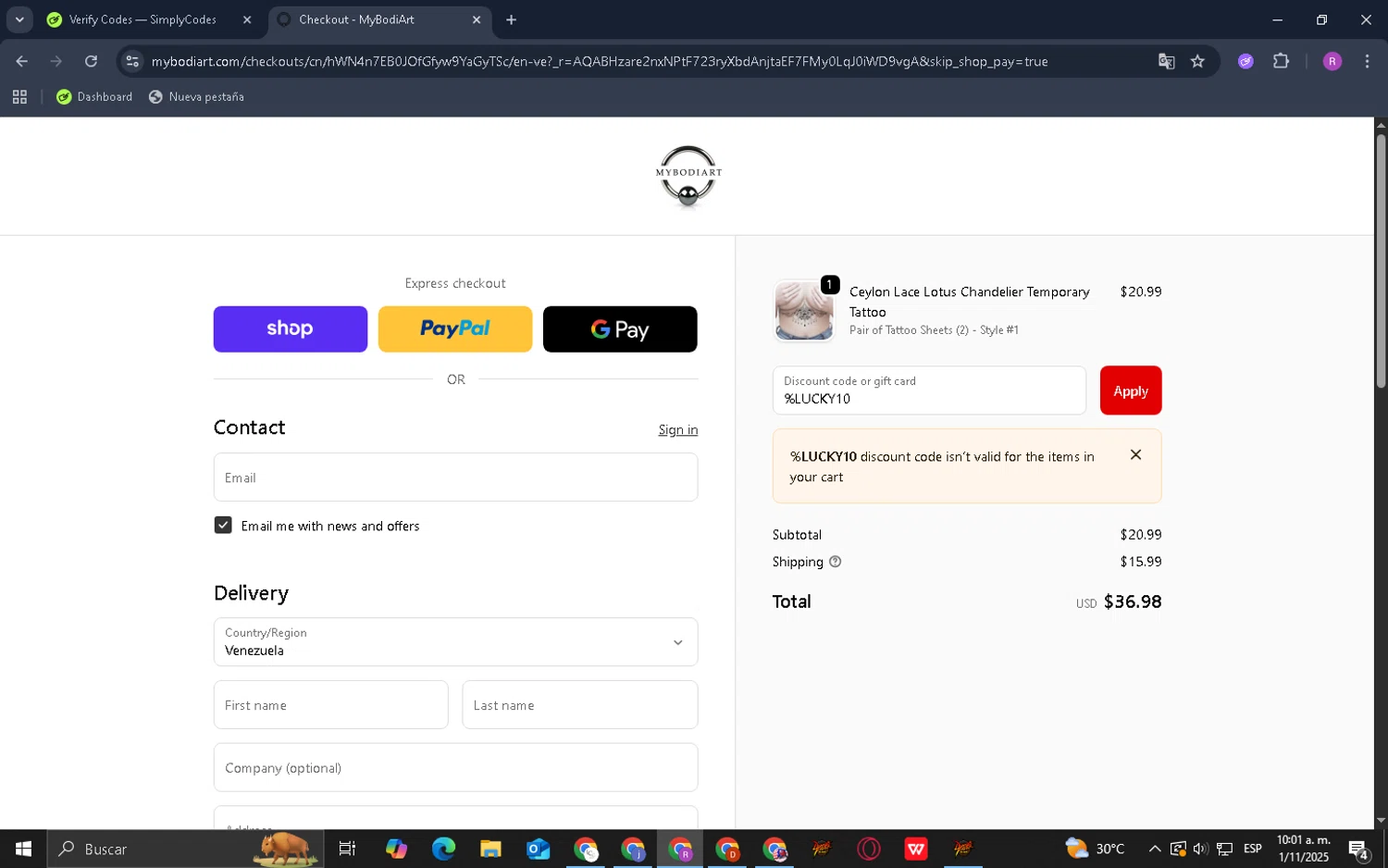Uncheck Email me with news and offers

pyautogui.click(x=223, y=526)
